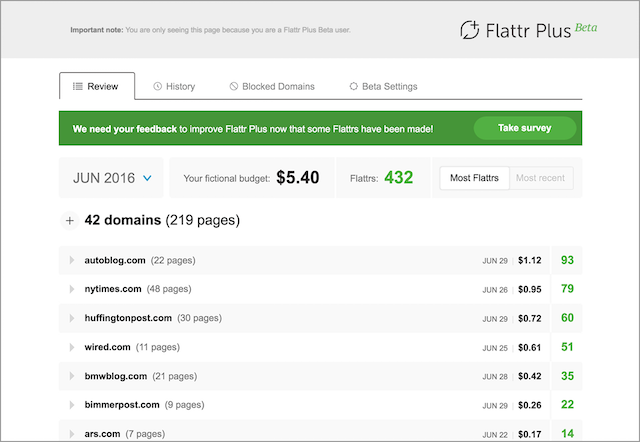The width and height of the screenshot is (640, 442).
Task: Open the JUN 2016 month dropdown
Action: coord(111,178)
